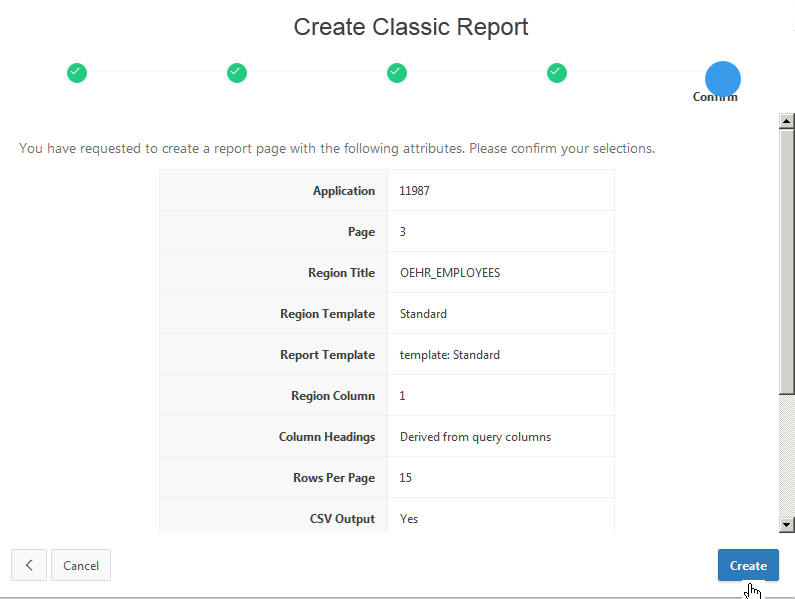Select the Rows Per Page value 15
Screen dimensions: 795x599
click(x=405, y=478)
